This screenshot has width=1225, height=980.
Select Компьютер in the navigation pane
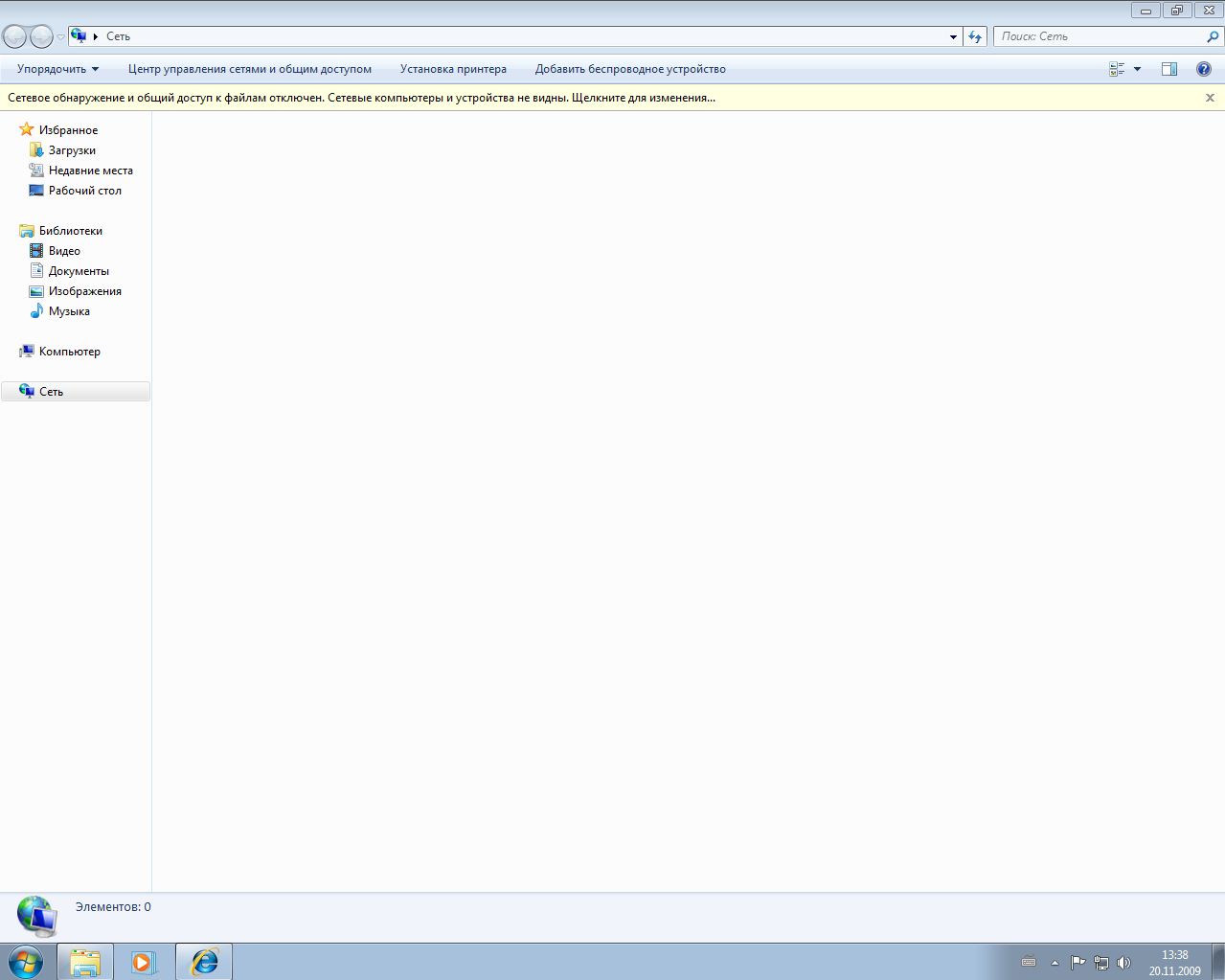coord(69,352)
